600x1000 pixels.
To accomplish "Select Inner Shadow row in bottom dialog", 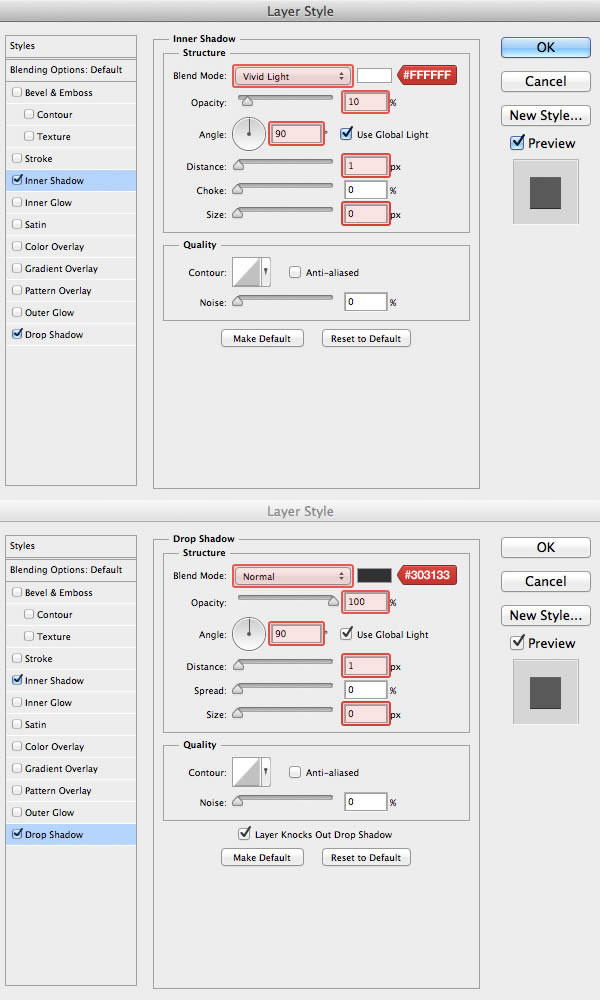I will 71,680.
